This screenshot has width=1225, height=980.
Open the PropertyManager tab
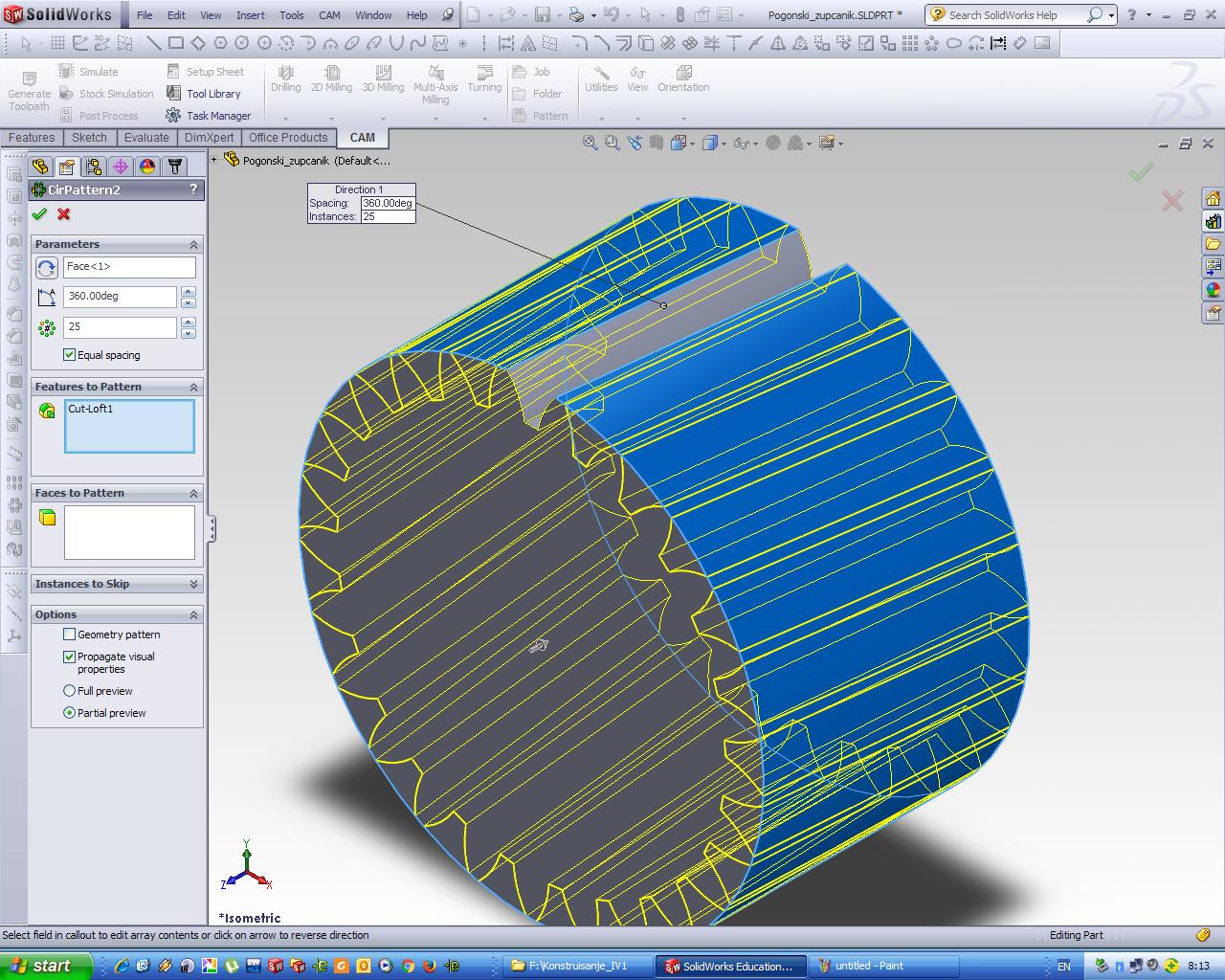pos(66,167)
